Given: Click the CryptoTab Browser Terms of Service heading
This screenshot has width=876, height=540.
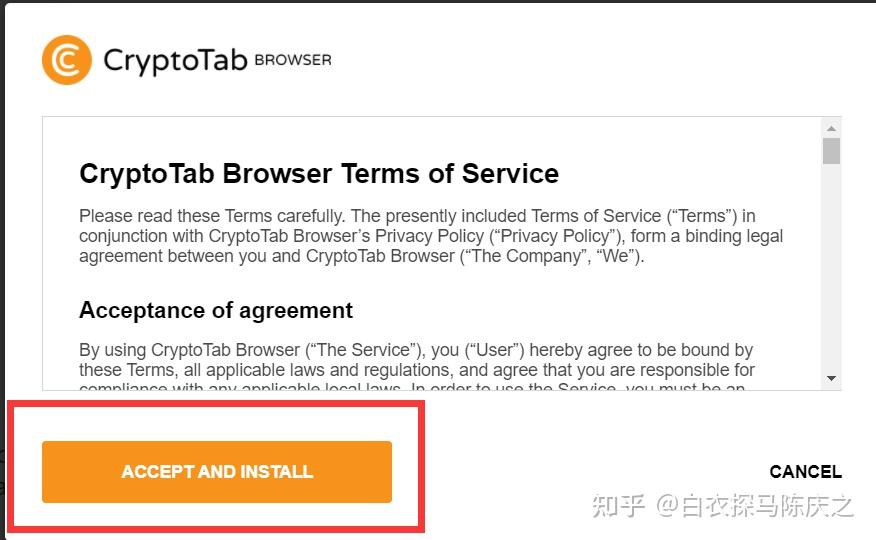Looking at the screenshot, I should (x=319, y=174).
